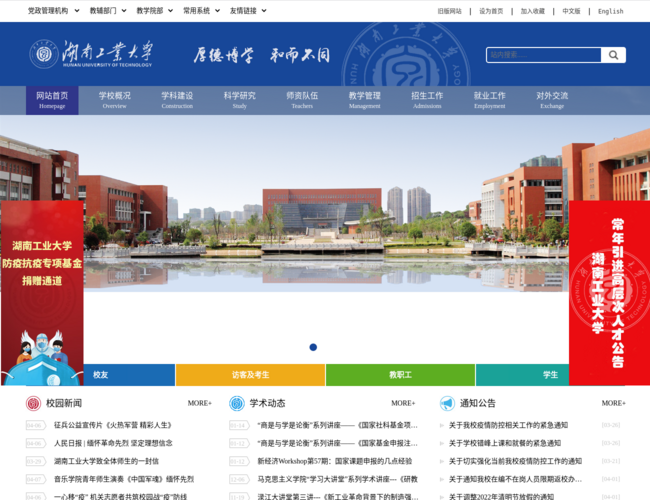Open news 湖南工业大学致全体师生的一封信

[x=107, y=461]
